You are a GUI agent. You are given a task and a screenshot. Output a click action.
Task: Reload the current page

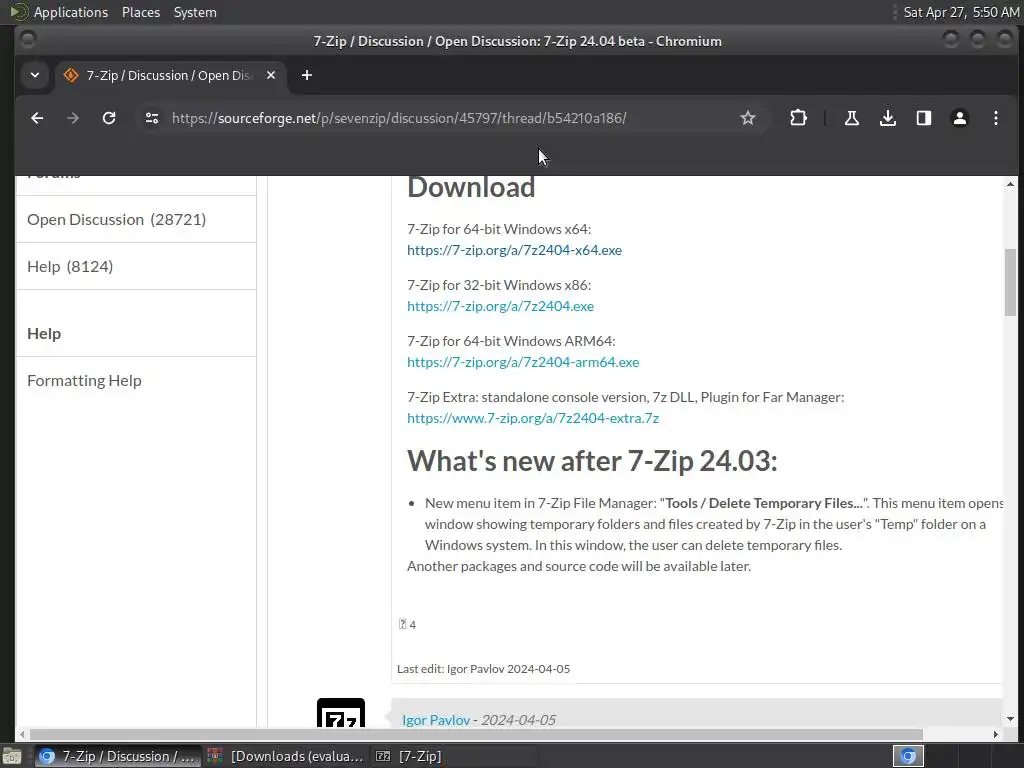[x=109, y=118]
